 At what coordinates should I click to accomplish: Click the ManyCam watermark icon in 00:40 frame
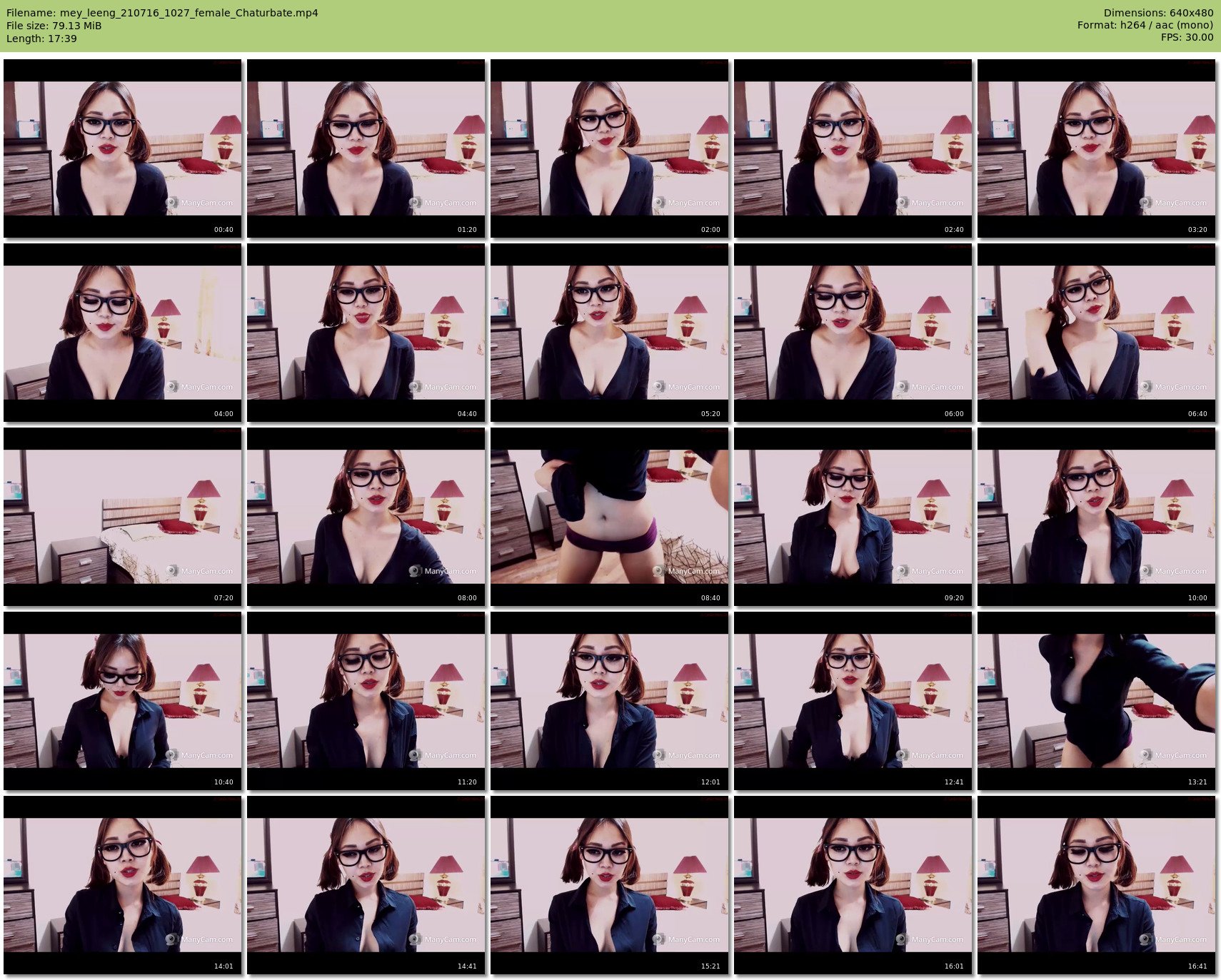pyautogui.click(x=172, y=203)
